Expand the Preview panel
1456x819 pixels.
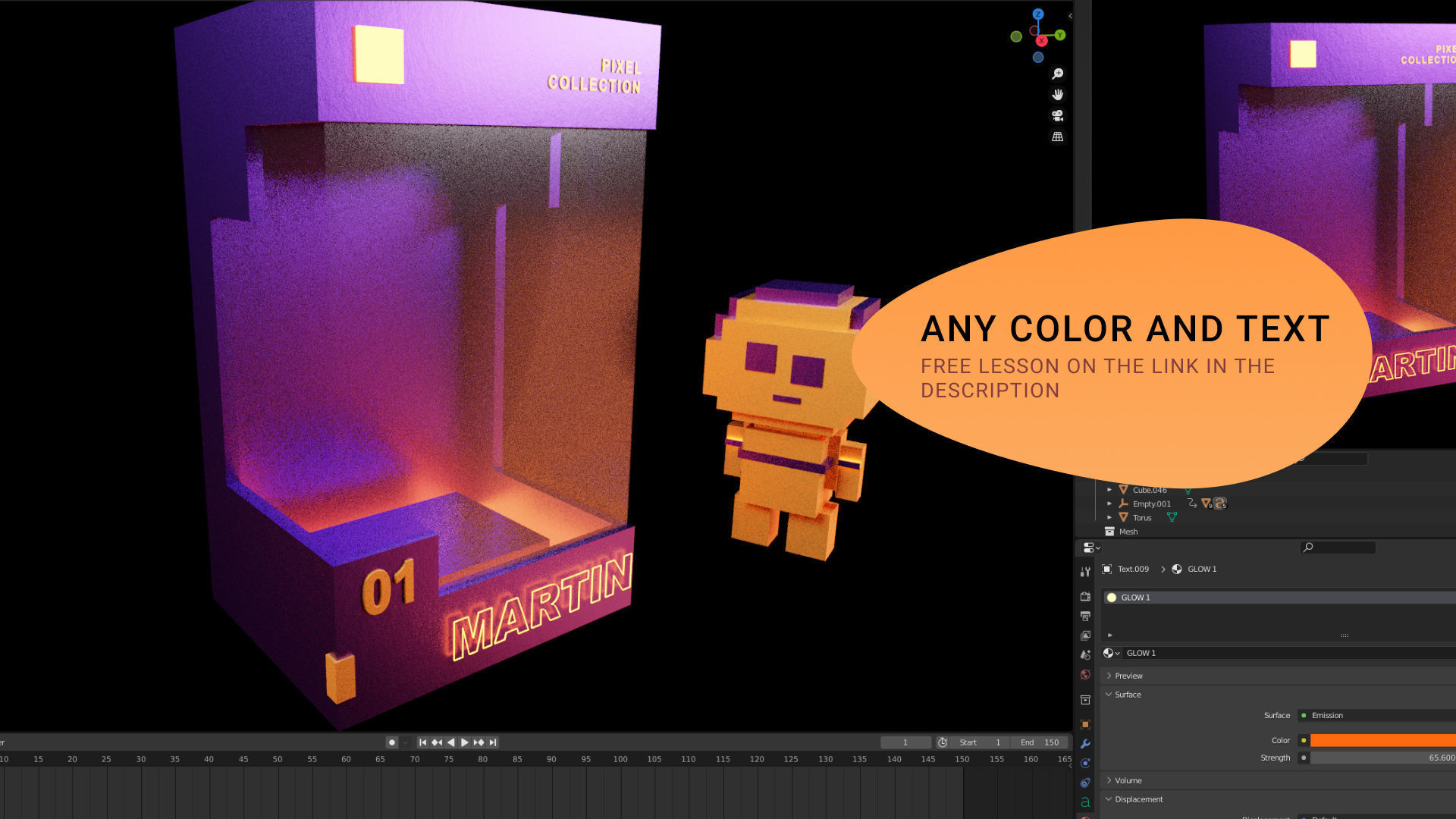tap(1109, 676)
